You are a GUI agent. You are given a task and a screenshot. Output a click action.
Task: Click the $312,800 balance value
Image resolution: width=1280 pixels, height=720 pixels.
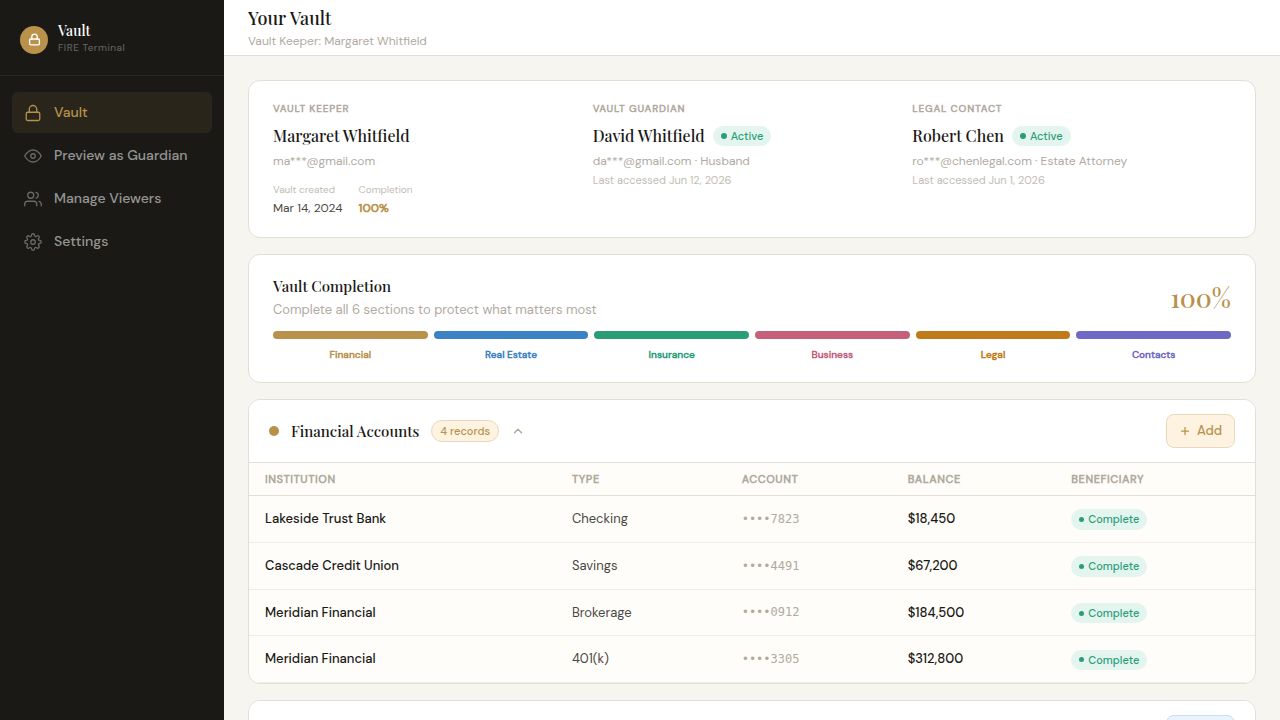click(x=935, y=658)
